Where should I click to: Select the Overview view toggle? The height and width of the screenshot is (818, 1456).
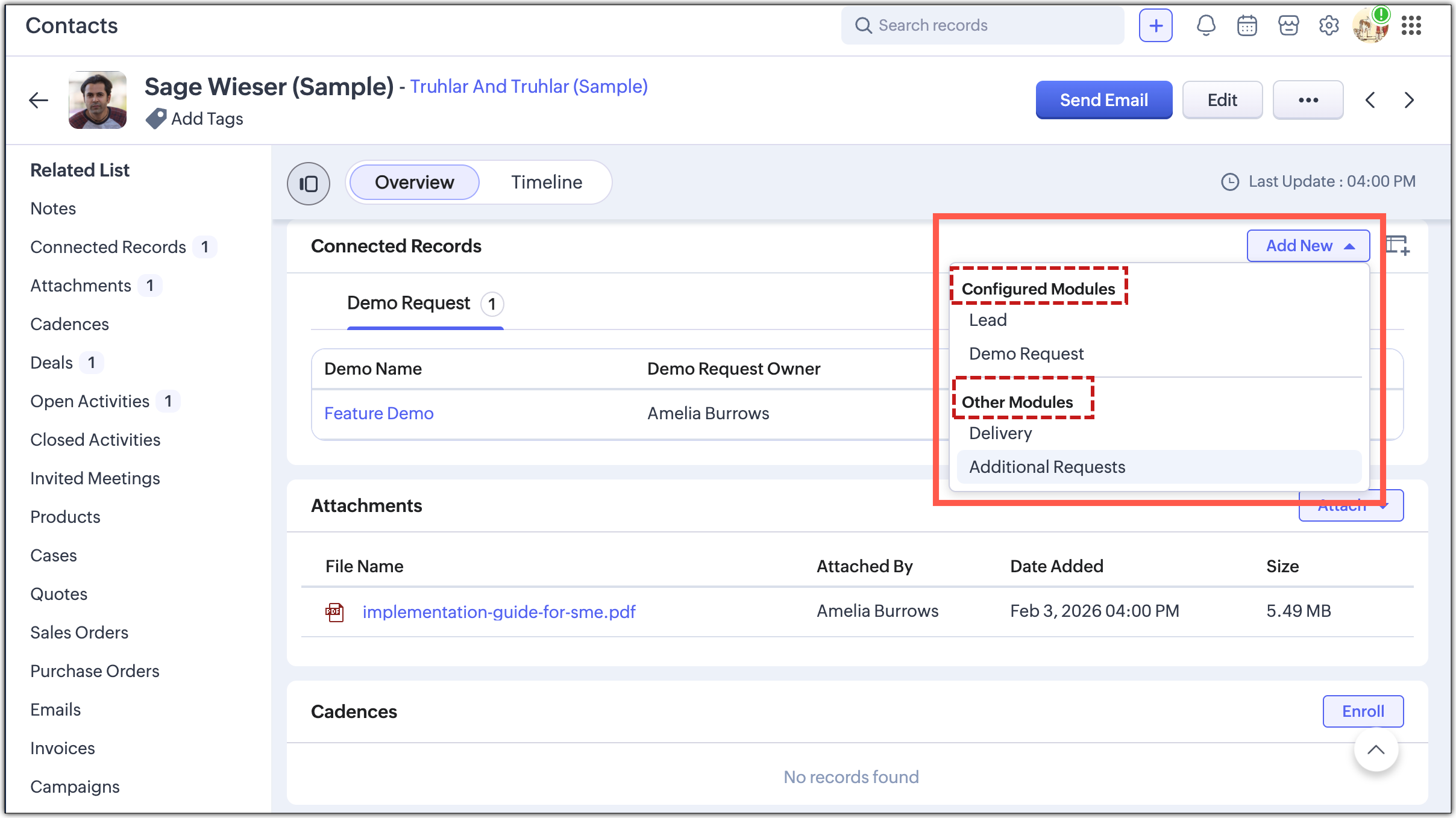(x=415, y=182)
